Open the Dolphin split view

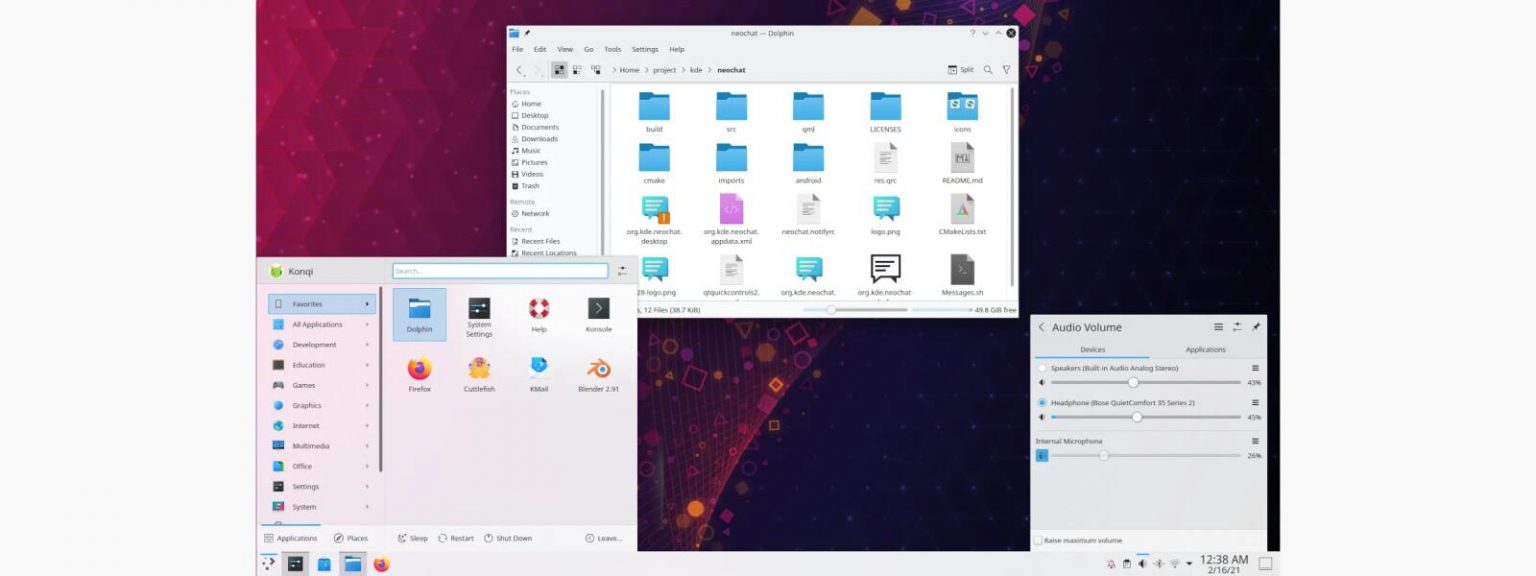[x=959, y=70]
